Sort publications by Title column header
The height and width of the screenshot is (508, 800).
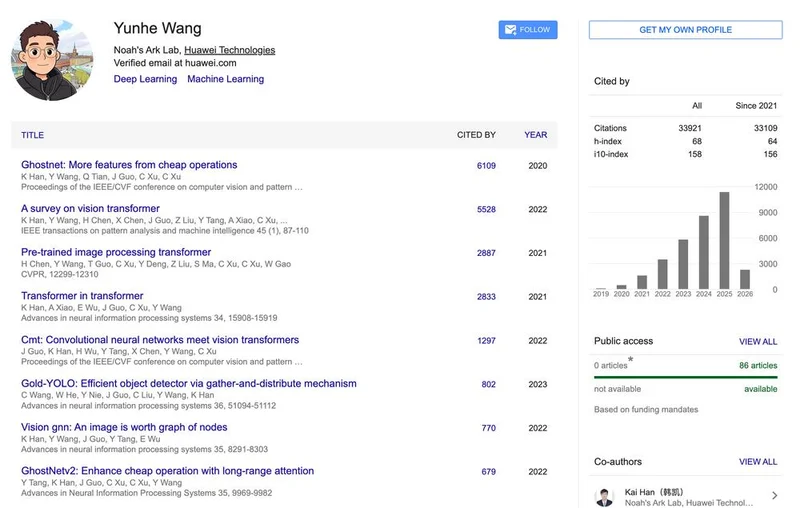pos(32,135)
